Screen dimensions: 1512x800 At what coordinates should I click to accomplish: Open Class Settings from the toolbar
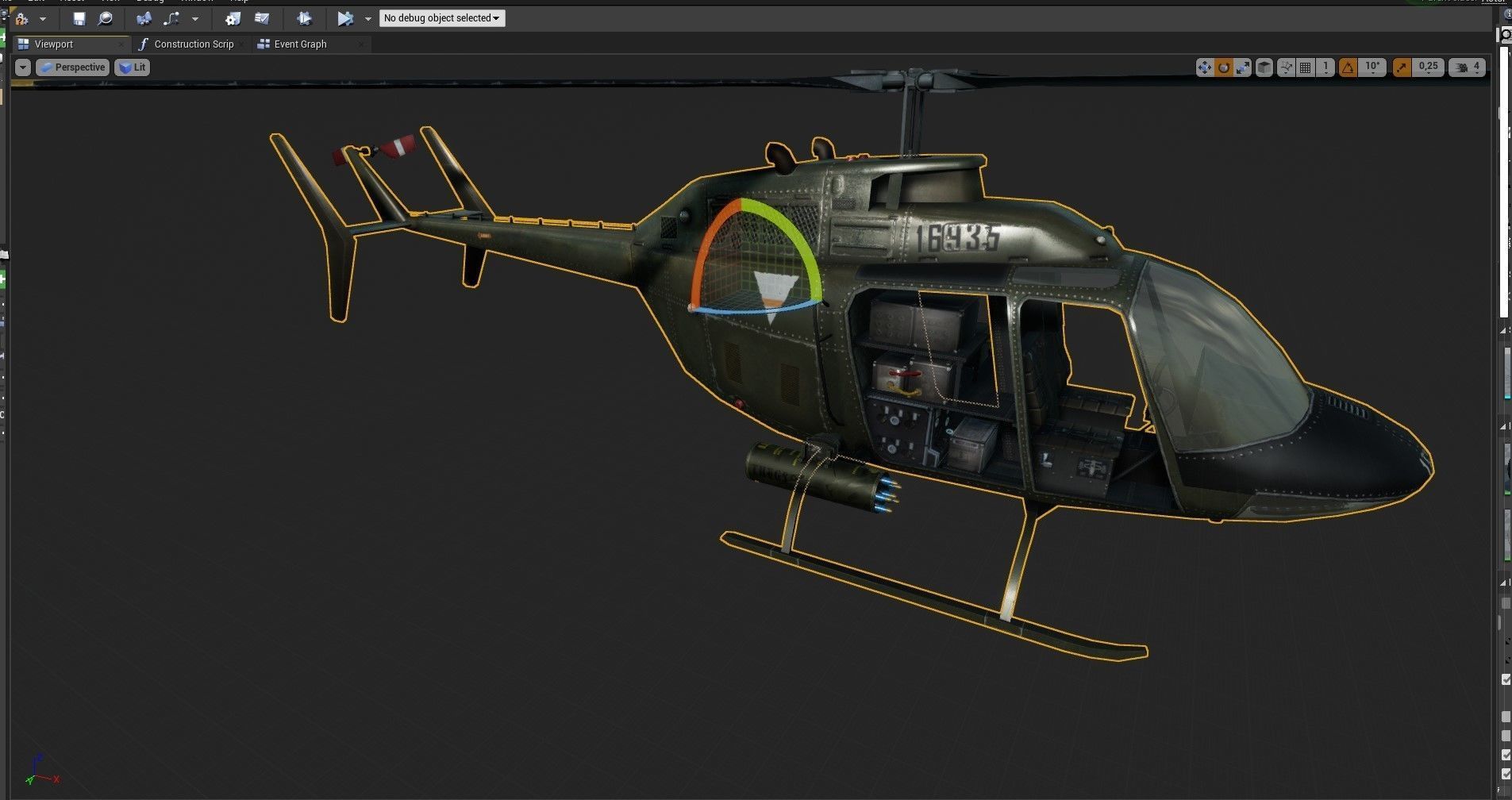(233, 18)
